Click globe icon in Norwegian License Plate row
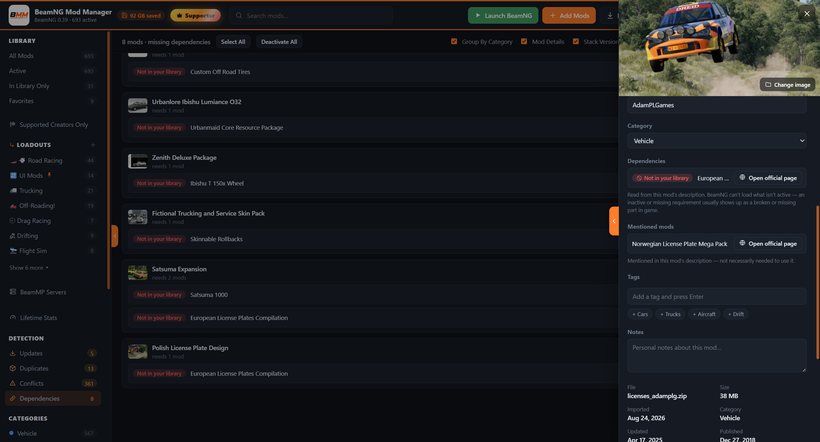Viewport: 820px width, 442px height. (742, 243)
